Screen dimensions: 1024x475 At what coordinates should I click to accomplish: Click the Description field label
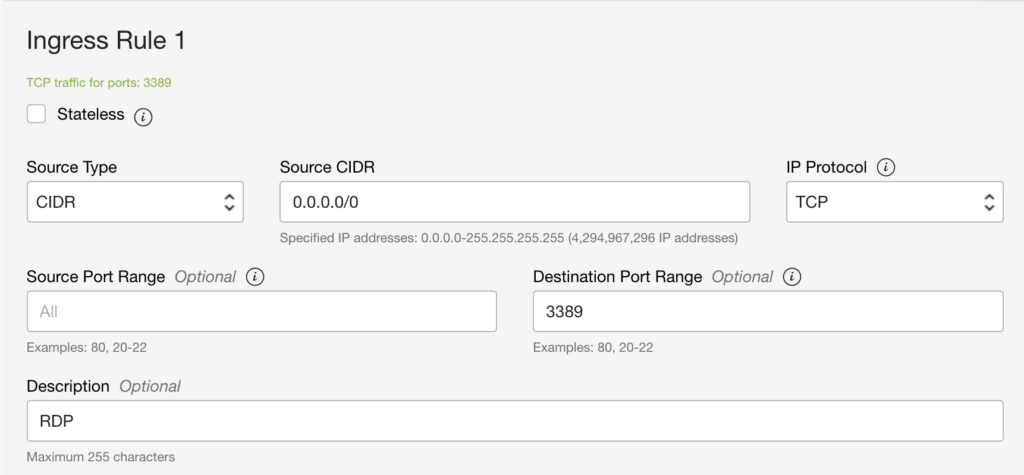coord(67,386)
